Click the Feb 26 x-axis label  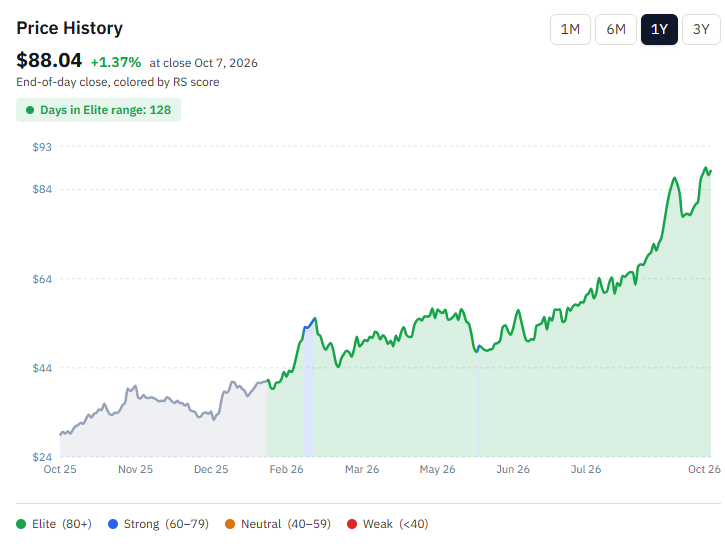[287, 469]
